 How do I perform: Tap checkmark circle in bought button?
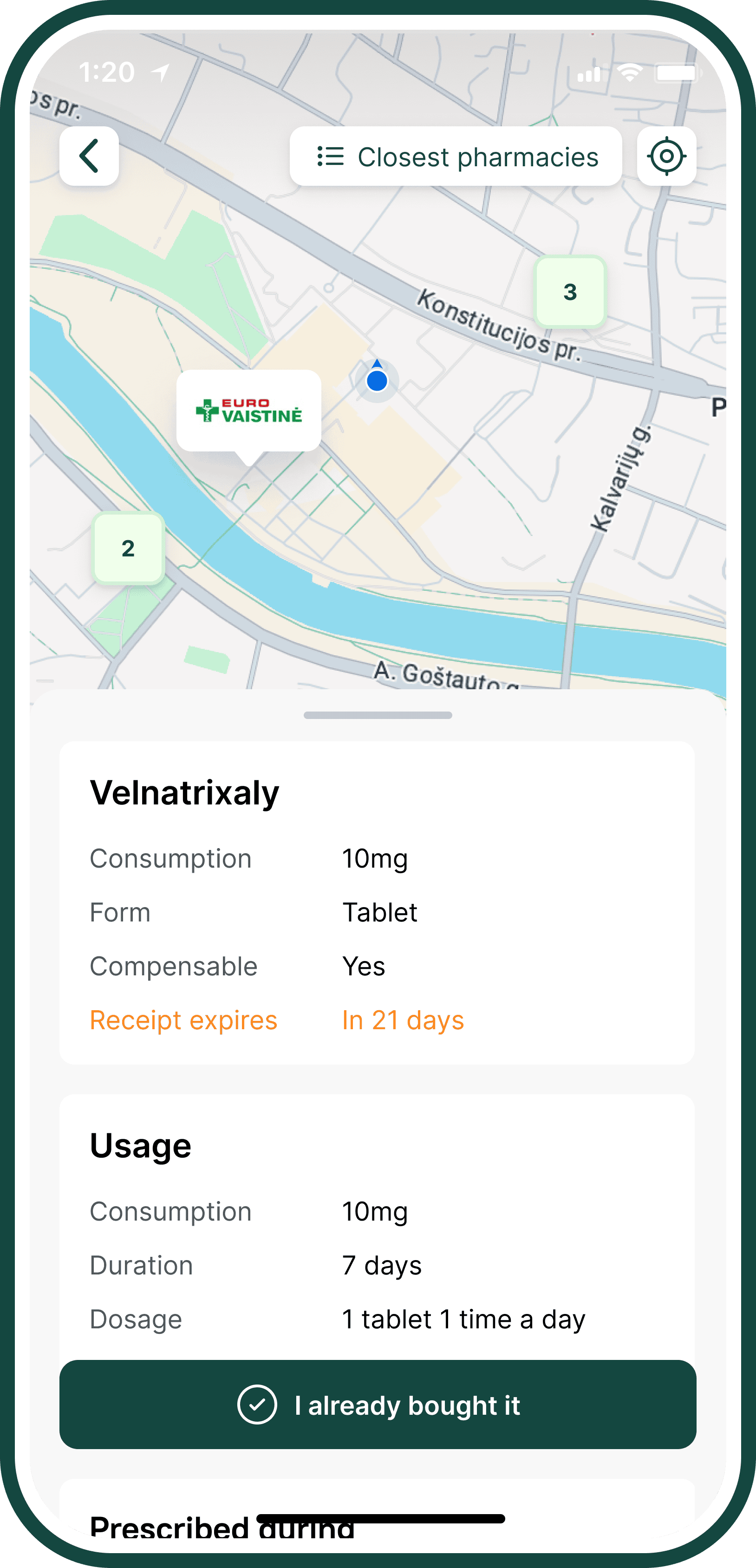(257, 1404)
